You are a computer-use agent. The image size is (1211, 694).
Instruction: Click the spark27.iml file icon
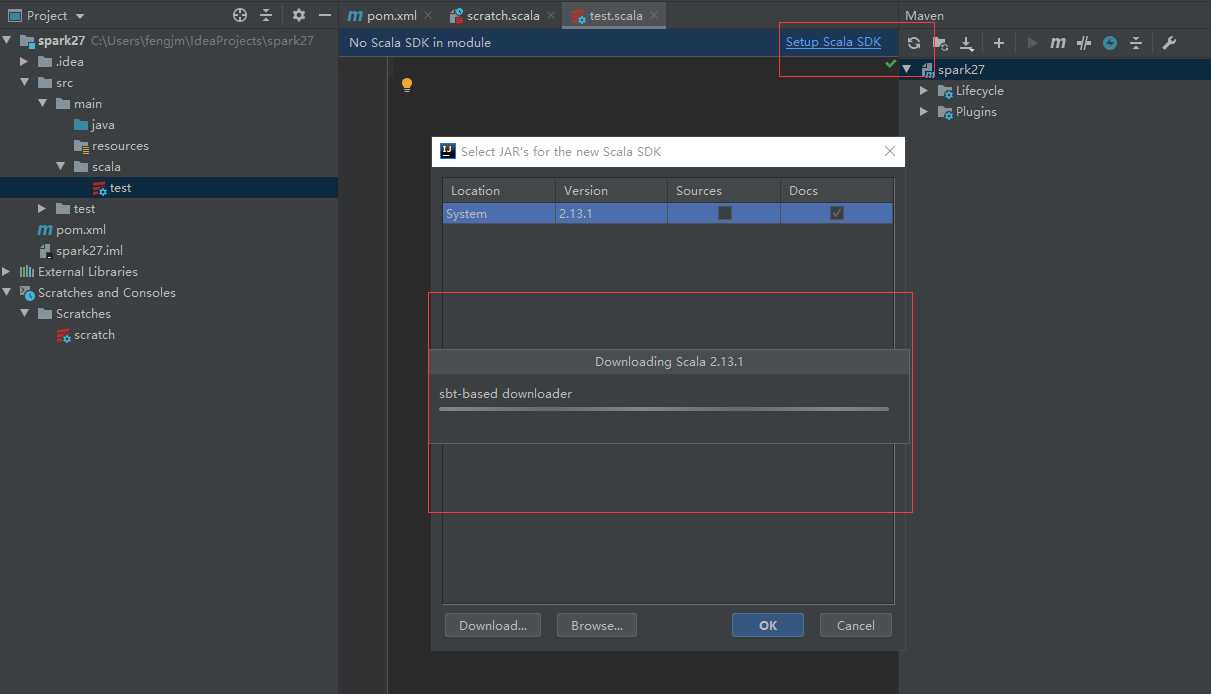[x=45, y=251]
